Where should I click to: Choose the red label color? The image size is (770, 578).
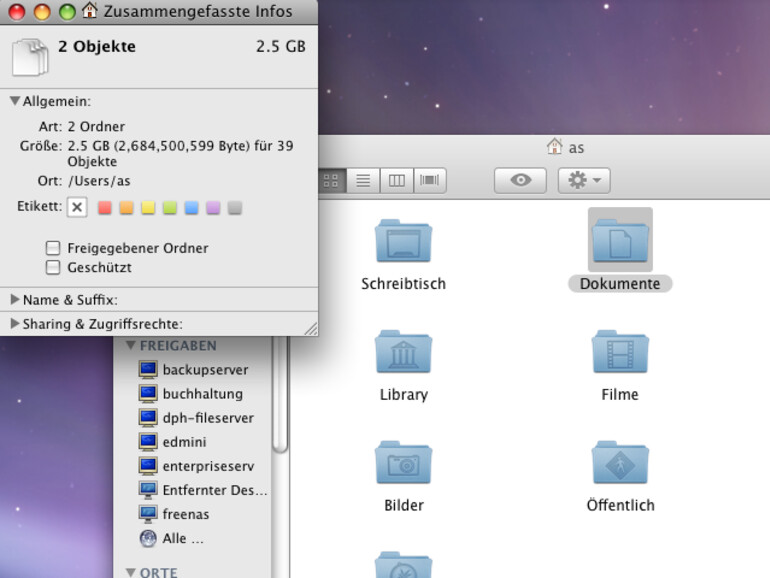pos(104,208)
